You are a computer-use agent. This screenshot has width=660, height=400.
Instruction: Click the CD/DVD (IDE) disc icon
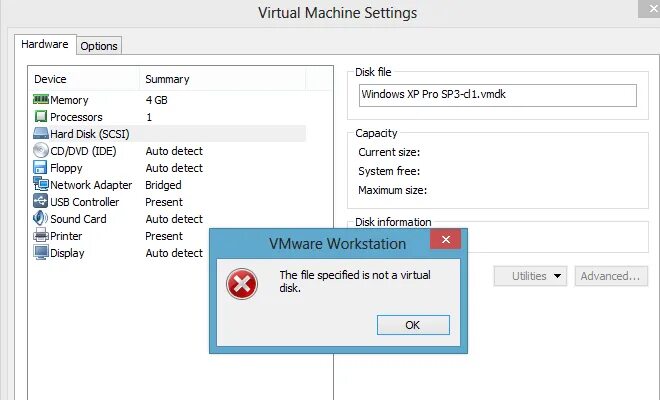[41, 151]
